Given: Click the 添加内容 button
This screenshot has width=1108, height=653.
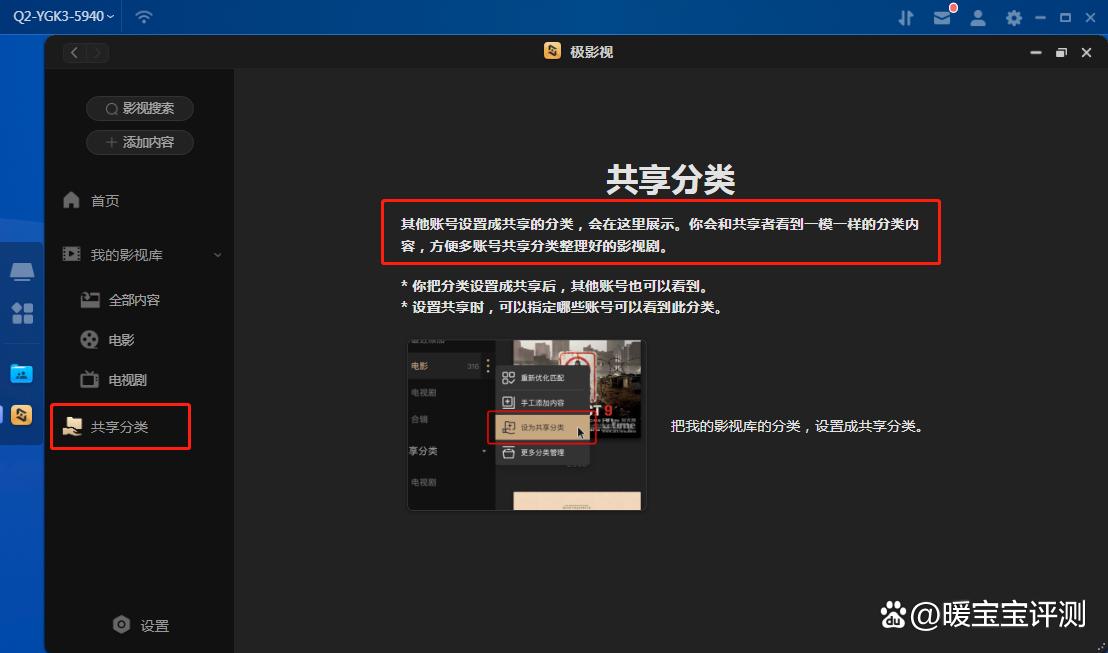Looking at the screenshot, I should pyautogui.click(x=139, y=141).
